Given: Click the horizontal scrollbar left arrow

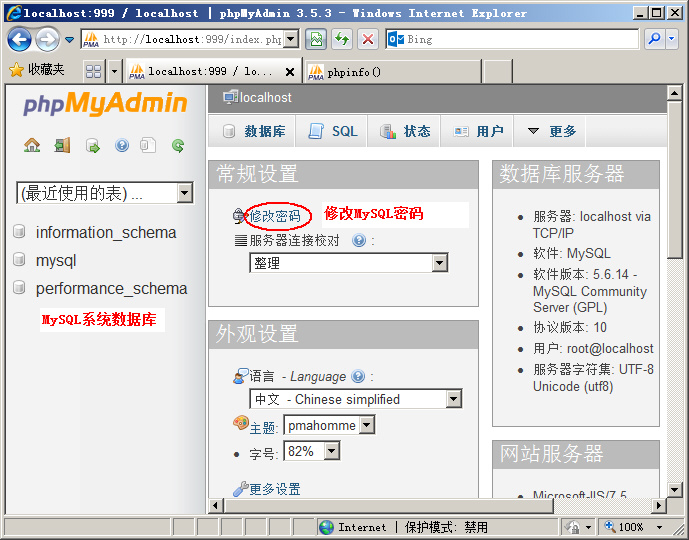Looking at the screenshot, I should pos(215,505).
